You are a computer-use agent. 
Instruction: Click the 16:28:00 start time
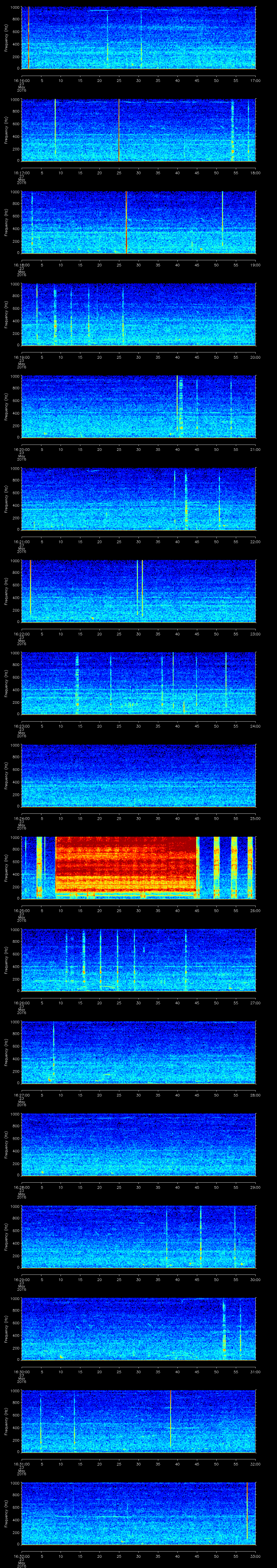(x=22, y=1187)
